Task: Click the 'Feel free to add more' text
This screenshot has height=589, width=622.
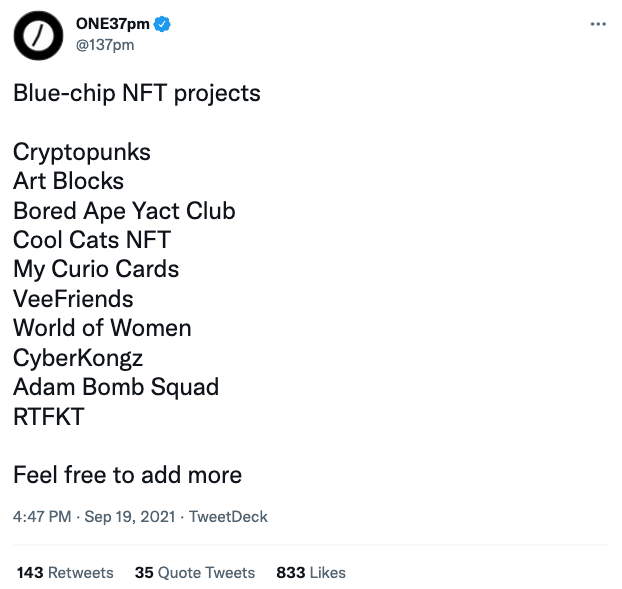Action: click(127, 475)
